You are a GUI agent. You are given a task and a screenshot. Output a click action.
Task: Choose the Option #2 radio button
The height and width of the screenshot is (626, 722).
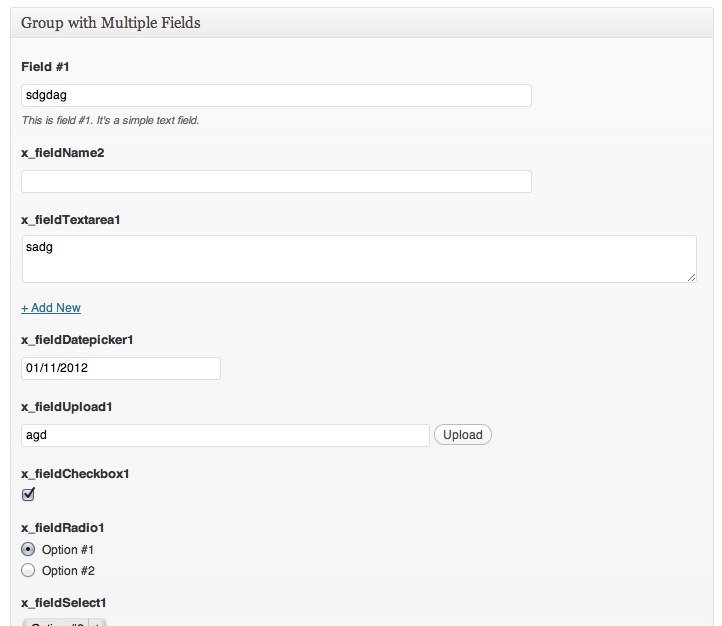tap(28, 570)
